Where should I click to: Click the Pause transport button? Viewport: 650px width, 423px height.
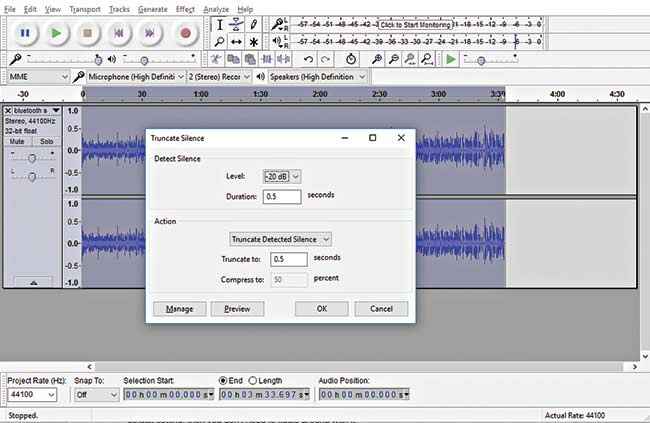pos(25,33)
